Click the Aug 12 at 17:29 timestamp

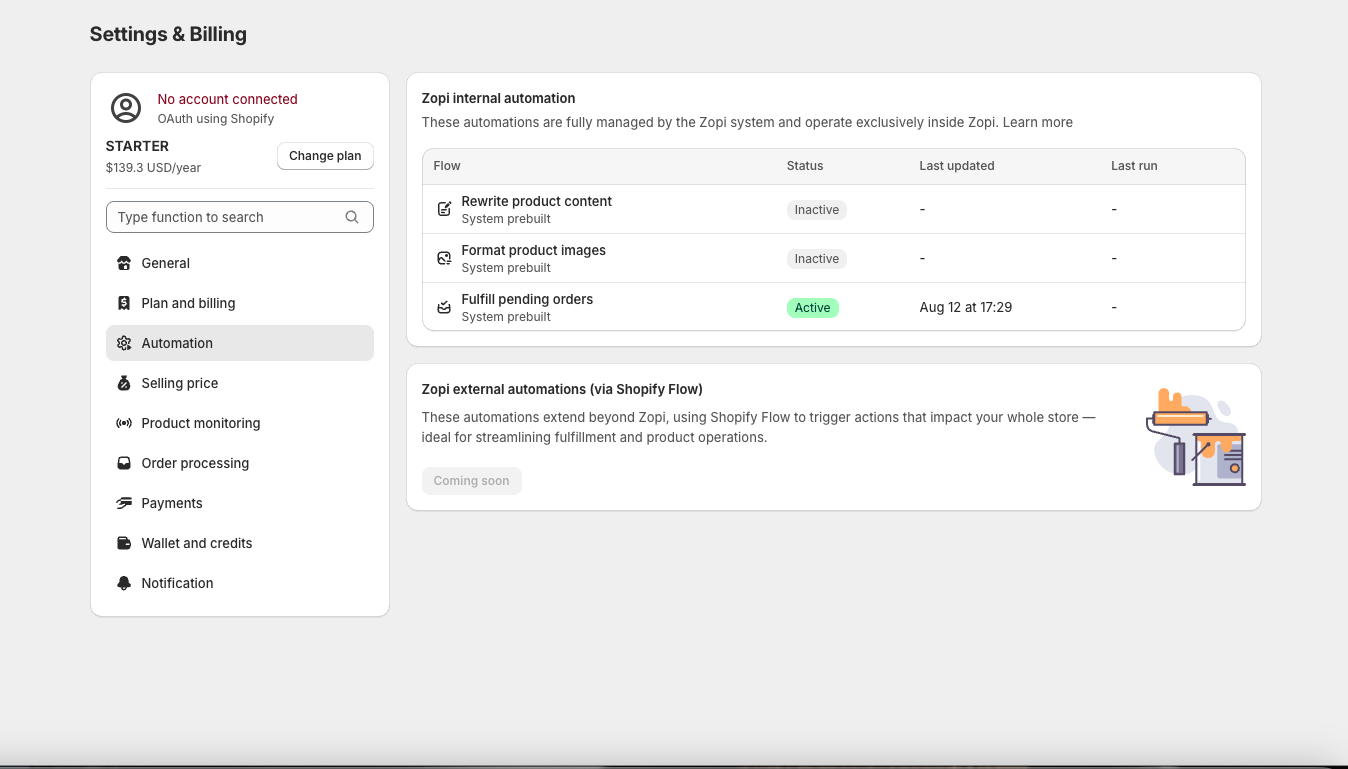(x=966, y=307)
